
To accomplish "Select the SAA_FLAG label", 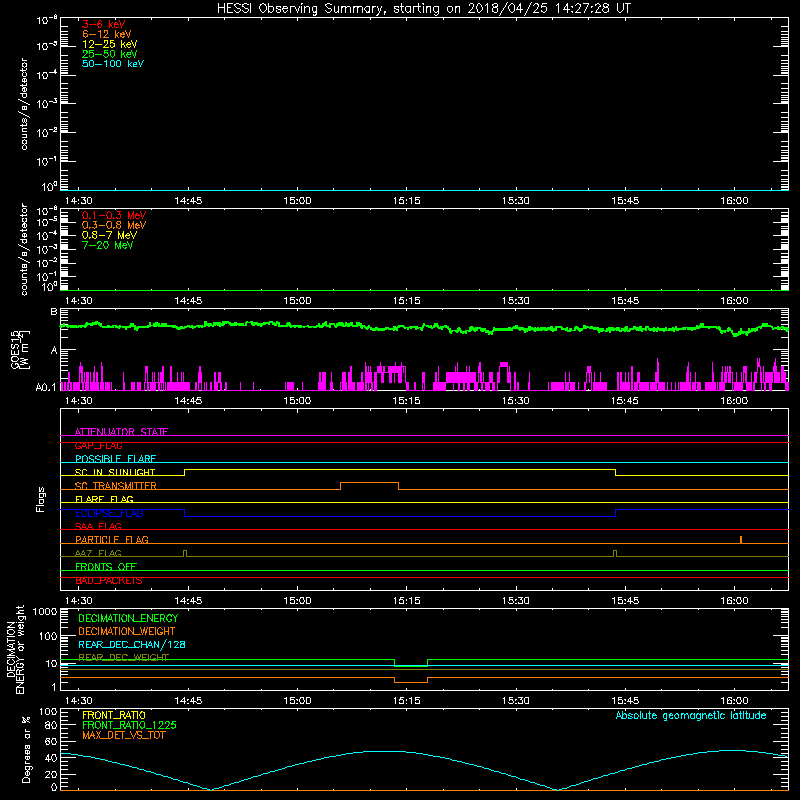I will pos(98,526).
